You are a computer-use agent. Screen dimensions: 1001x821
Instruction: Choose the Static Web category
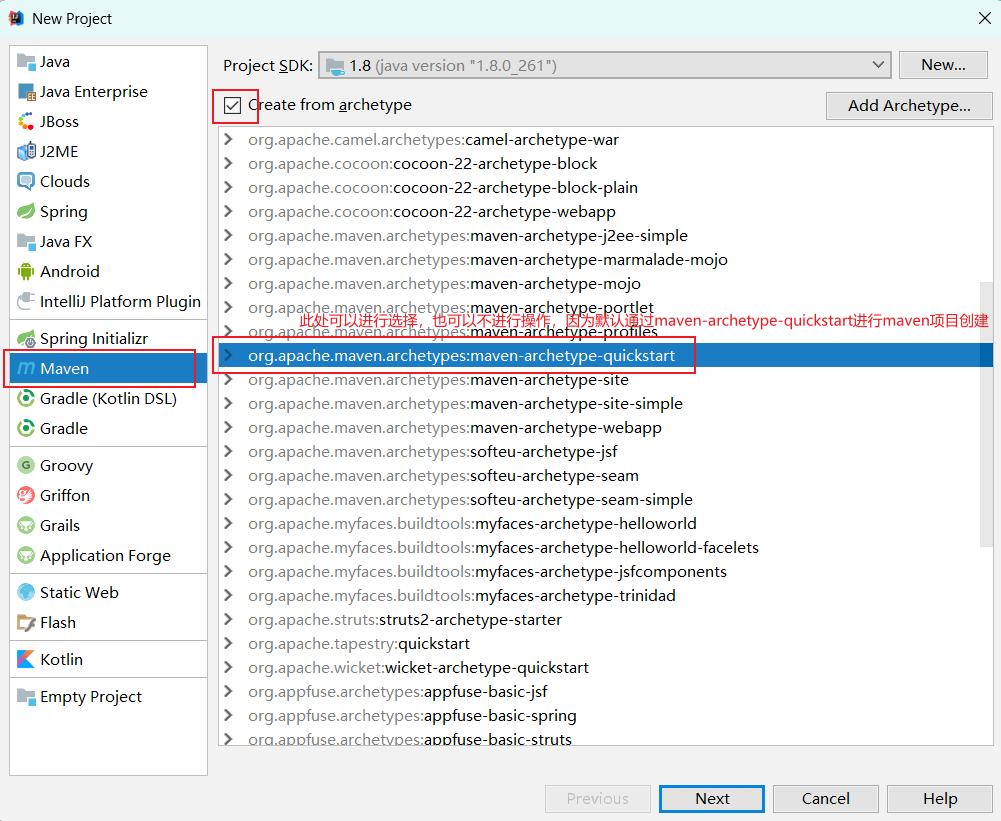pyautogui.click(x=109, y=593)
